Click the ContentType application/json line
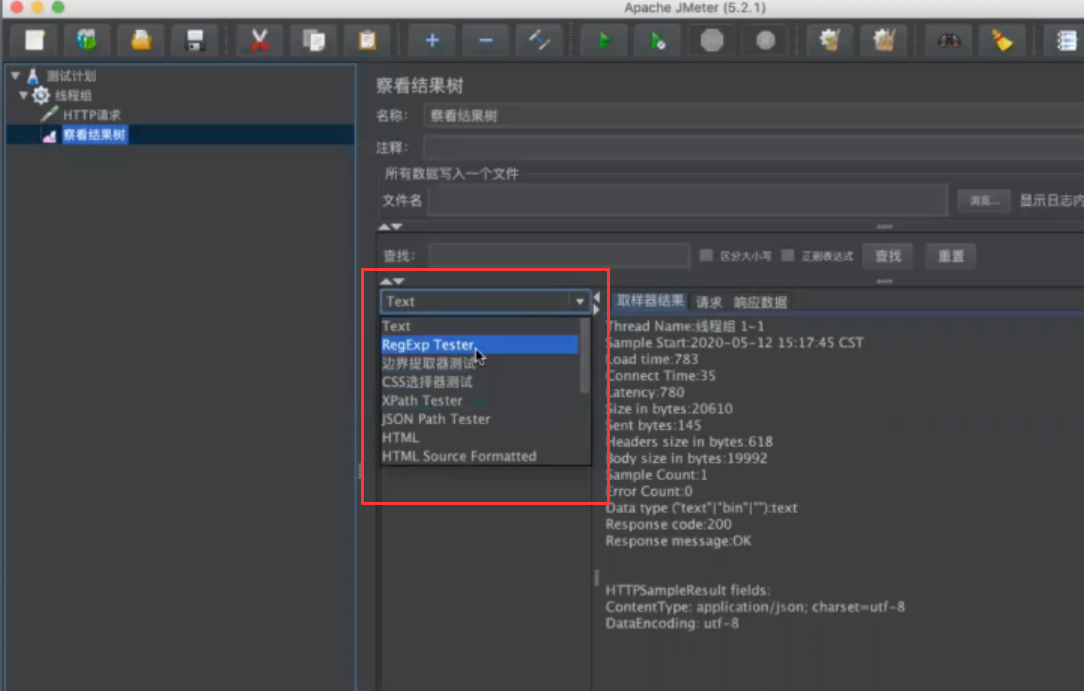The image size is (1084, 691). (x=755, y=607)
